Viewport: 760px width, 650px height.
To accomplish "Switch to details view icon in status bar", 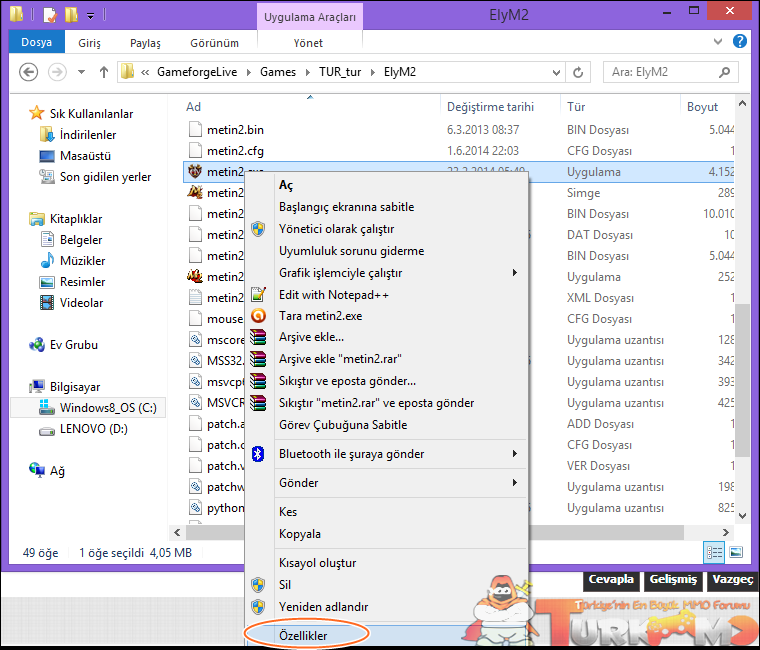I will pos(714,552).
